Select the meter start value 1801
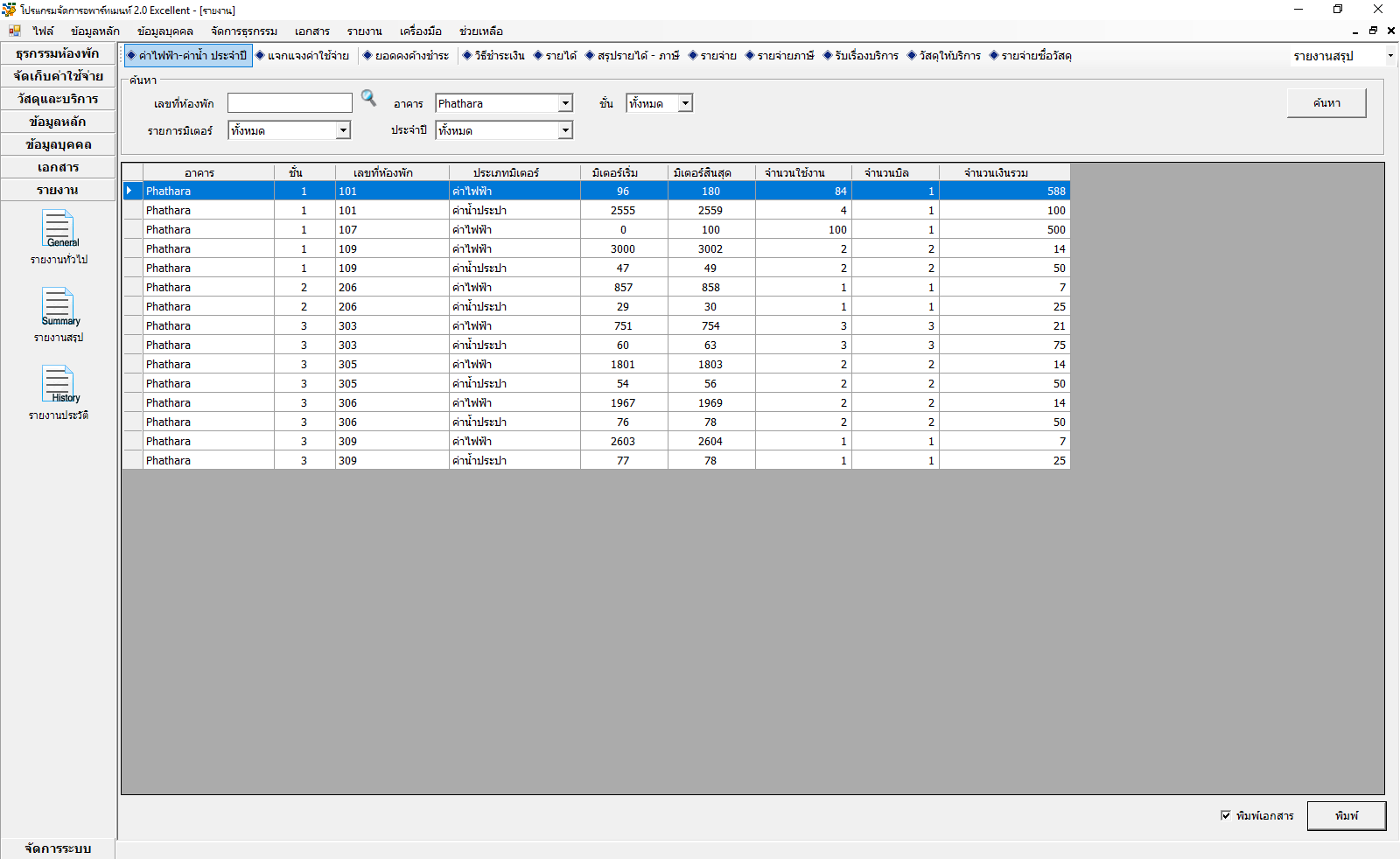 pyautogui.click(x=624, y=364)
